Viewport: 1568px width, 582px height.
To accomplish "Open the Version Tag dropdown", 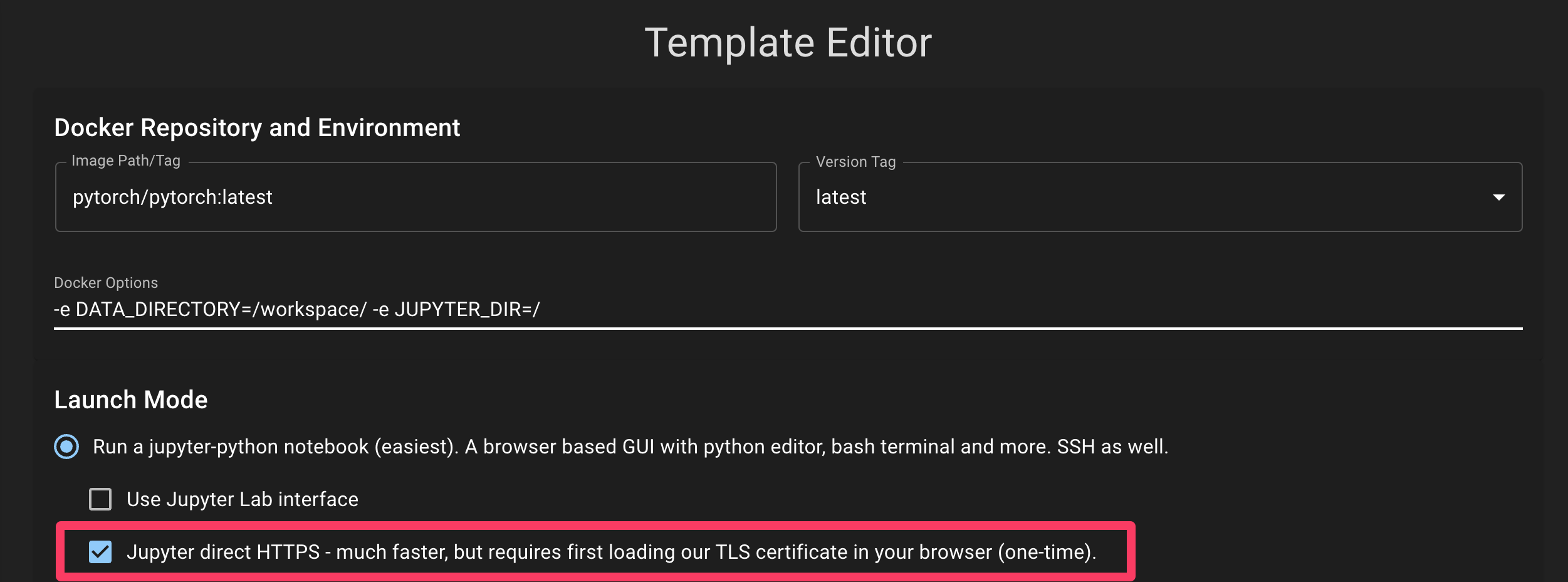I will pyautogui.click(x=1159, y=197).
